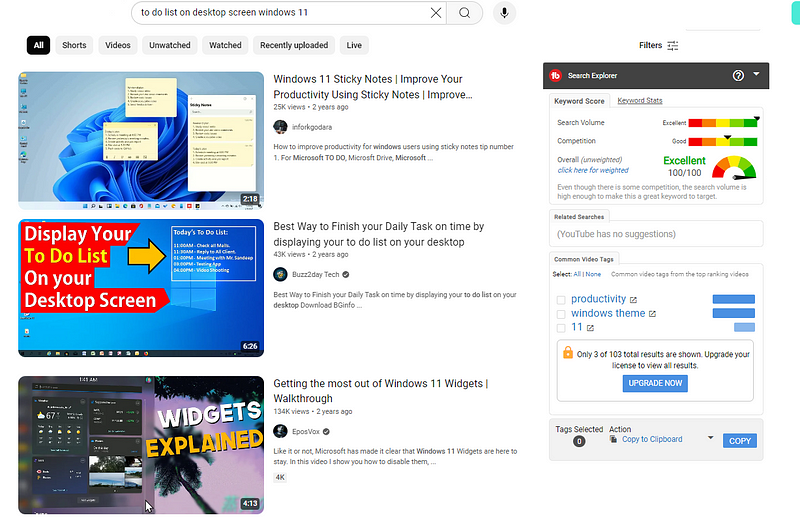
Task: Open the Best Way to Finish Daily Task title
Action: coord(379,234)
